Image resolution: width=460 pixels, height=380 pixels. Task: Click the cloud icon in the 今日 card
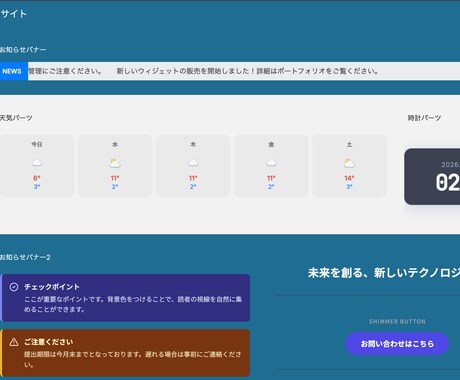click(x=37, y=163)
